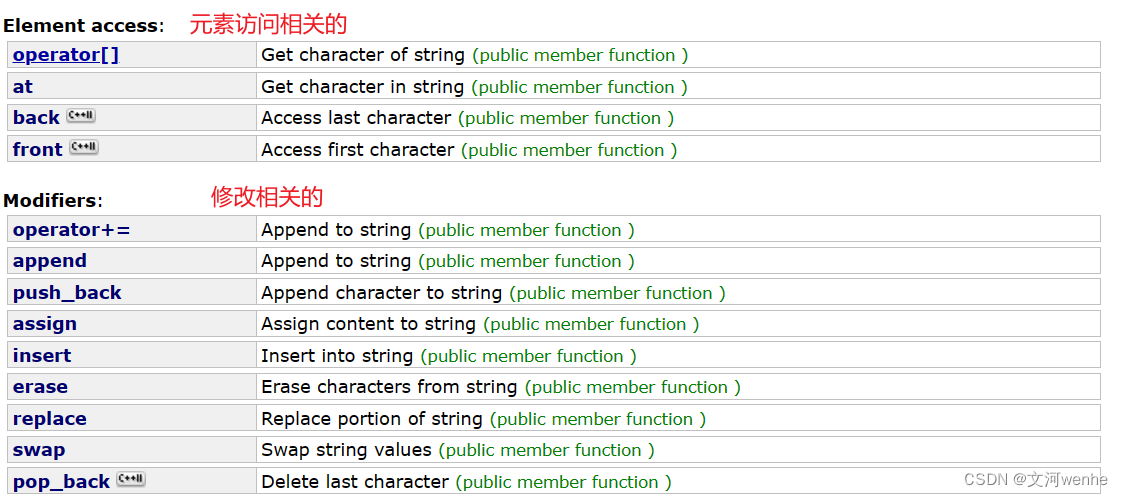
Task: Click the Modifiers section heading
Action: (x=53, y=200)
